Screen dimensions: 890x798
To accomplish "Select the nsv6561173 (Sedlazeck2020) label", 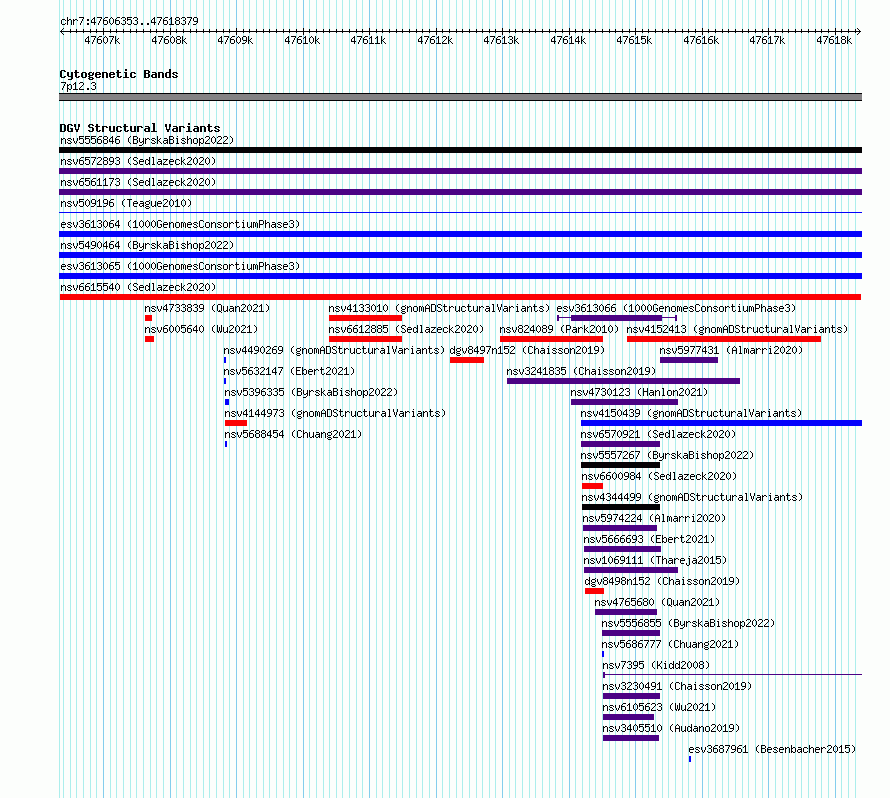I will [x=138, y=182].
